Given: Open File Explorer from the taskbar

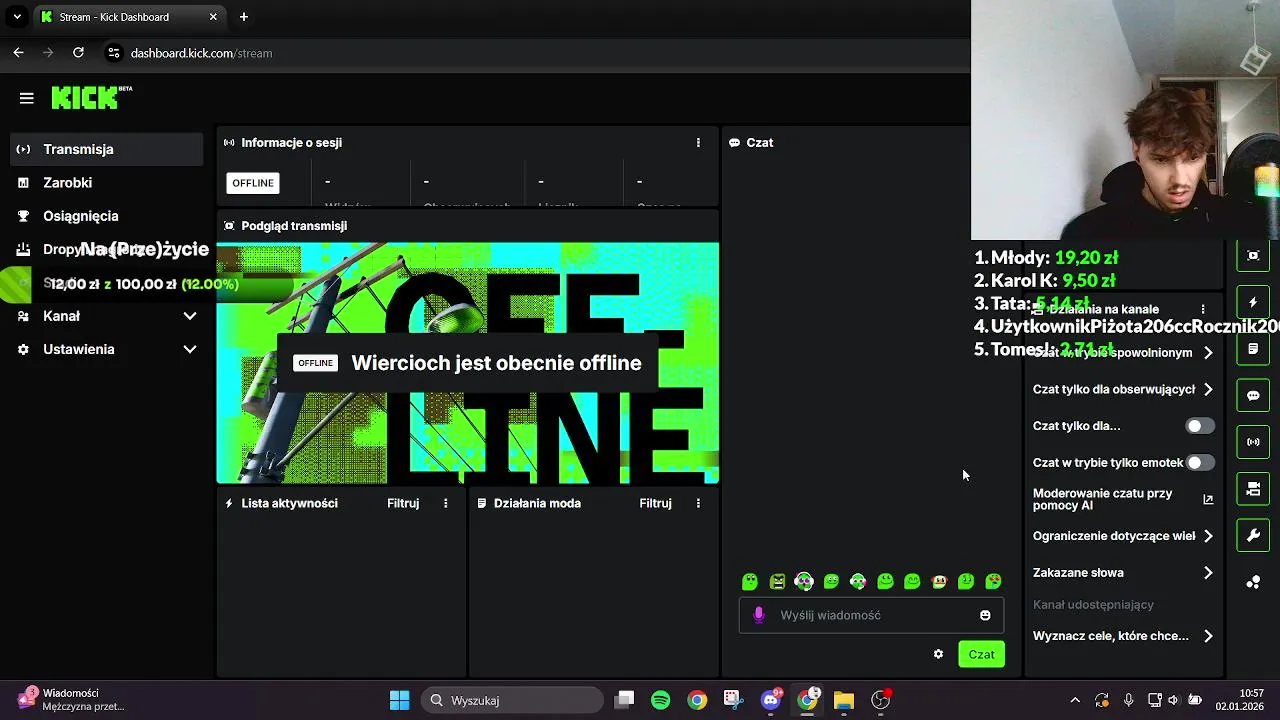Looking at the screenshot, I should tap(843, 700).
